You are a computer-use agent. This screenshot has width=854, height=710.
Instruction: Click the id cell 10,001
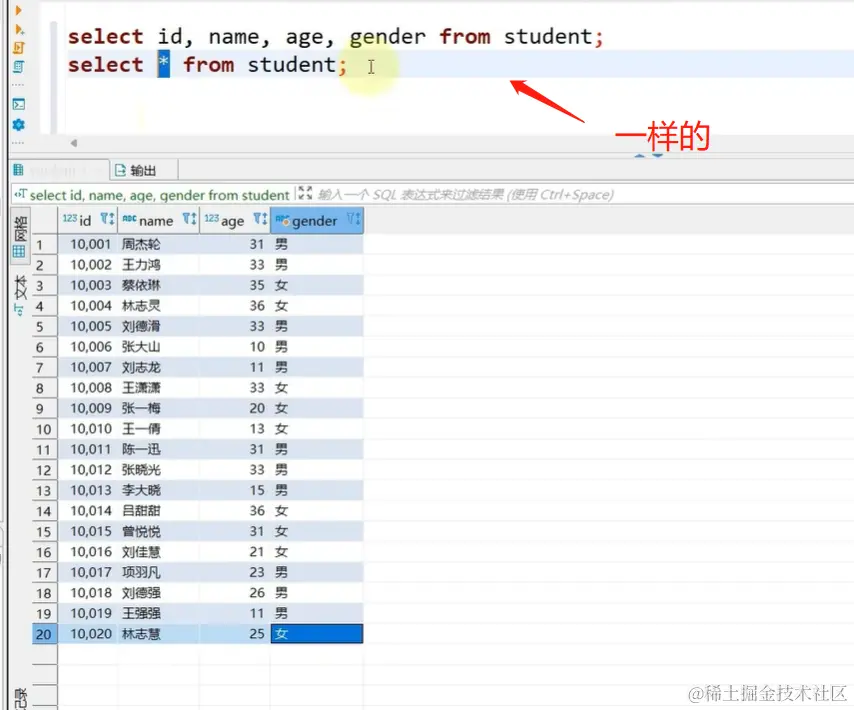click(x=88, y=244)
